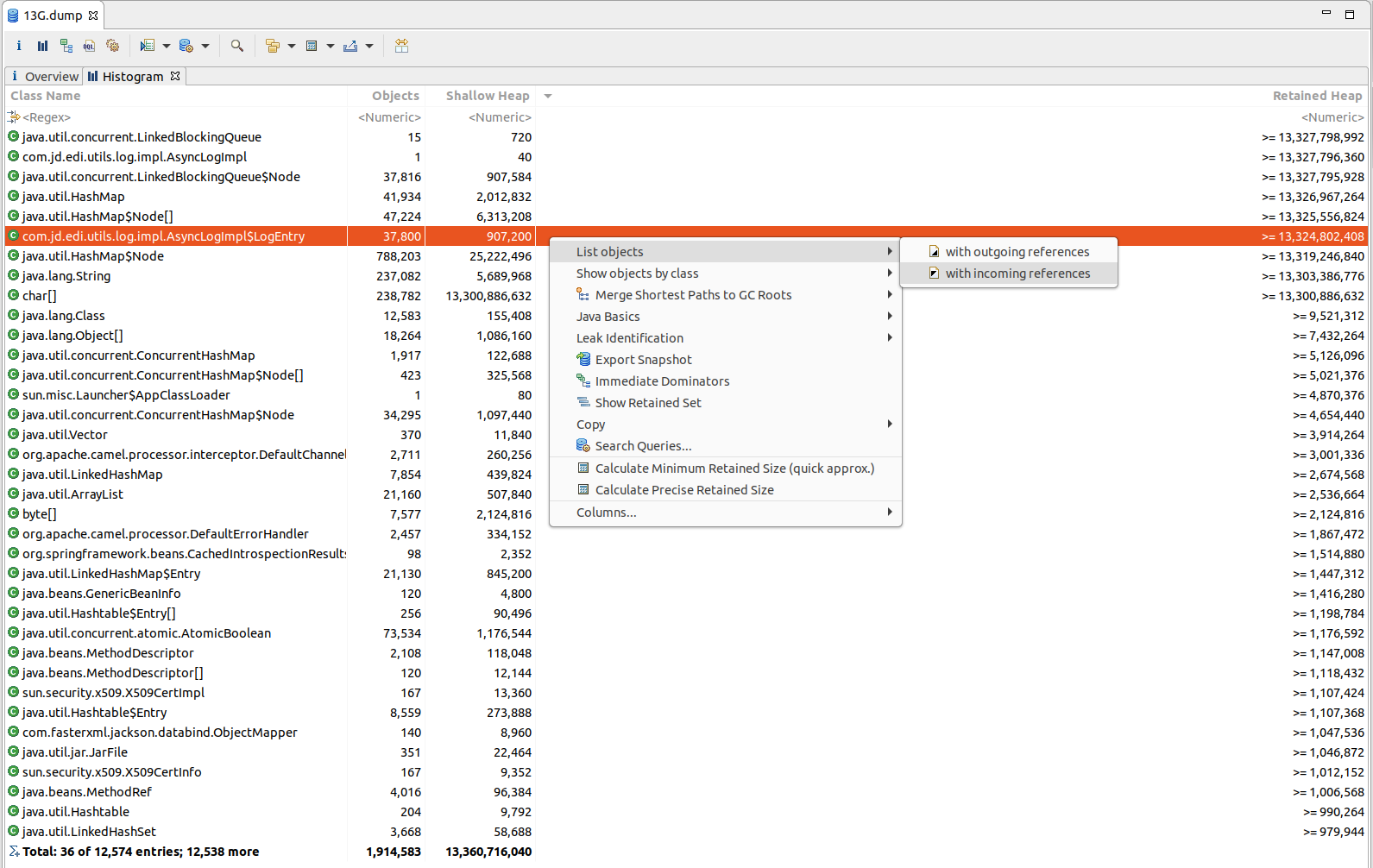This screenshot has height=868, width=1373.
Task: Select the org.apache.camel.processor.DefaultErrorHandler row
Action: 686,533
